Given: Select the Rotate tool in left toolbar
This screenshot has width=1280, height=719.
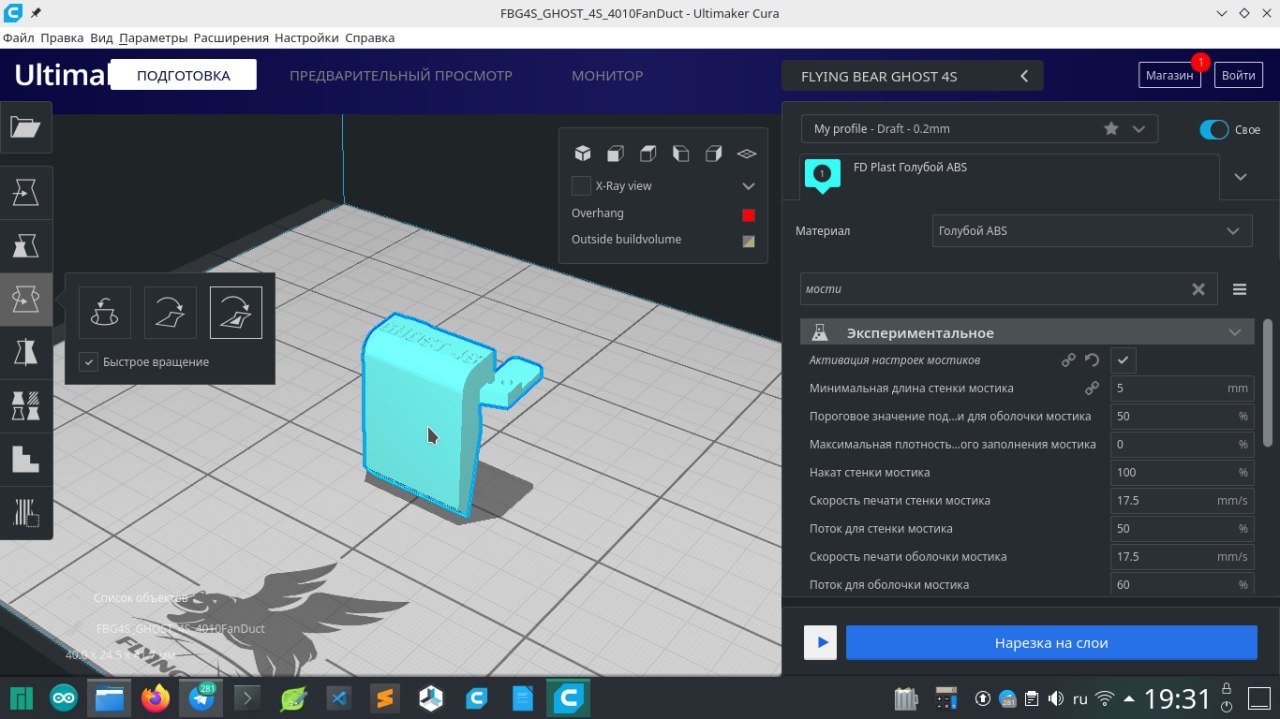Looking at the screenshot, I should pyautogui.click(x=25, y=298).
